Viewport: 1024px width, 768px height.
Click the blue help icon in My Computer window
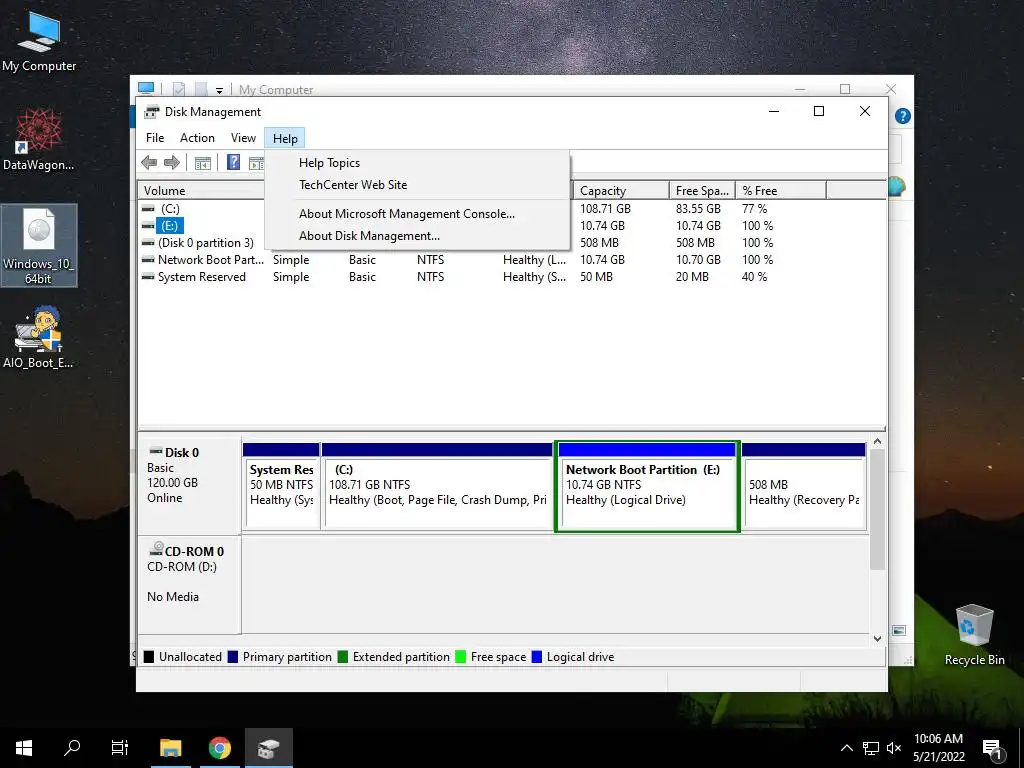(903, 116)
